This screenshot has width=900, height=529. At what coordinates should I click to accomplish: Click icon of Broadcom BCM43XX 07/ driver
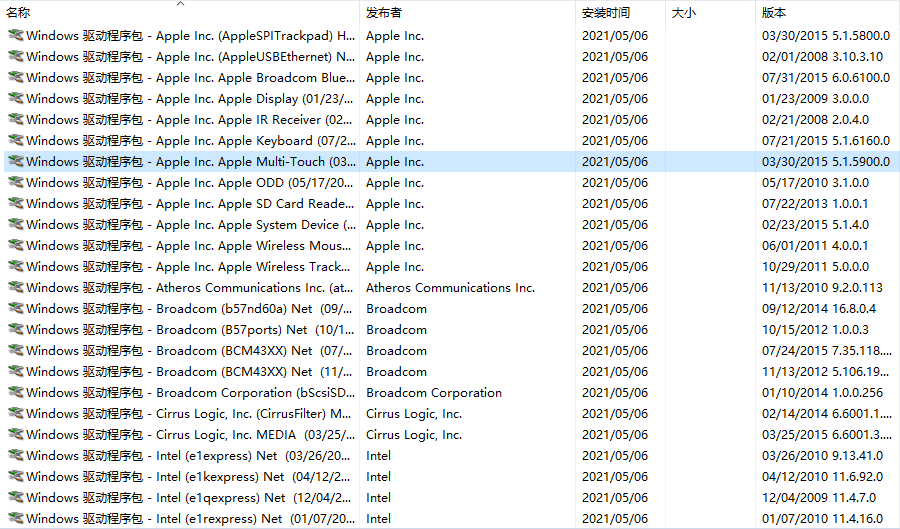pyautogui.click(x=16, y=350)
